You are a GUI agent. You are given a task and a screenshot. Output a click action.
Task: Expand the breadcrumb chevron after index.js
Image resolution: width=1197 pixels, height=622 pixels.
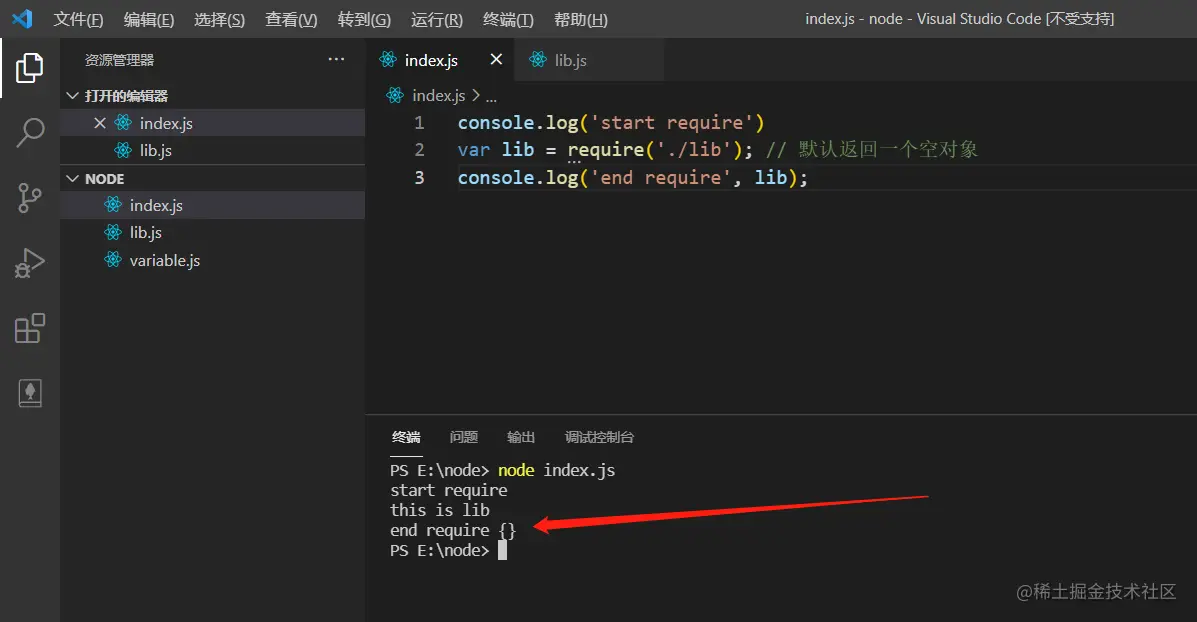point(476,95)
